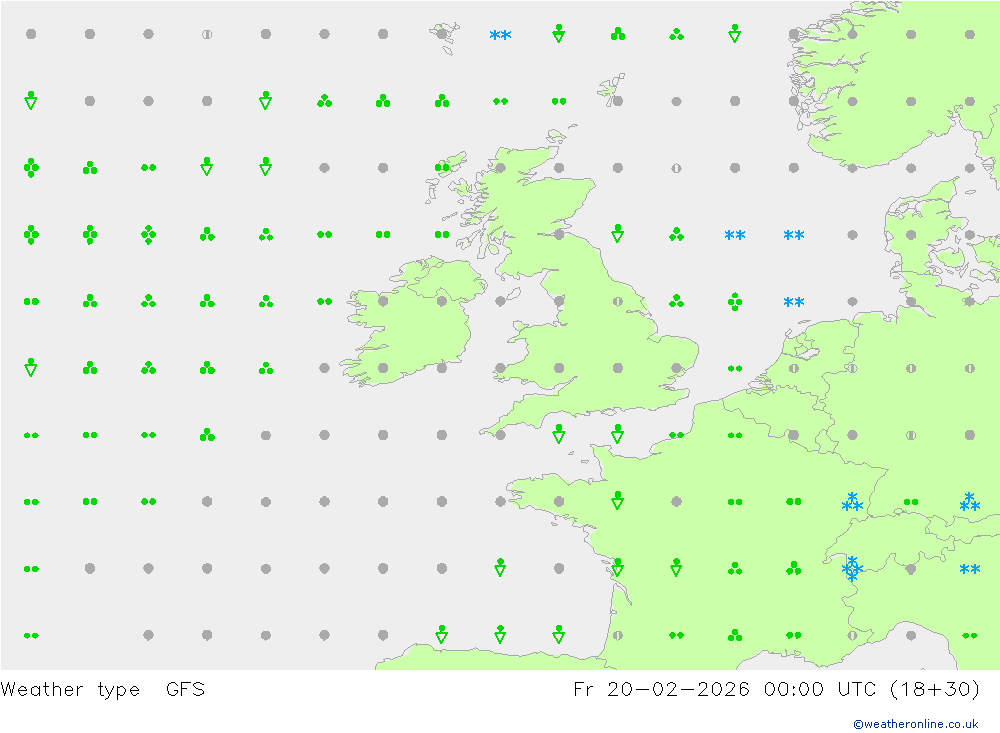
Task: Click the light rain symbol over the Outer Hebrides
Action: coord(441,168)
